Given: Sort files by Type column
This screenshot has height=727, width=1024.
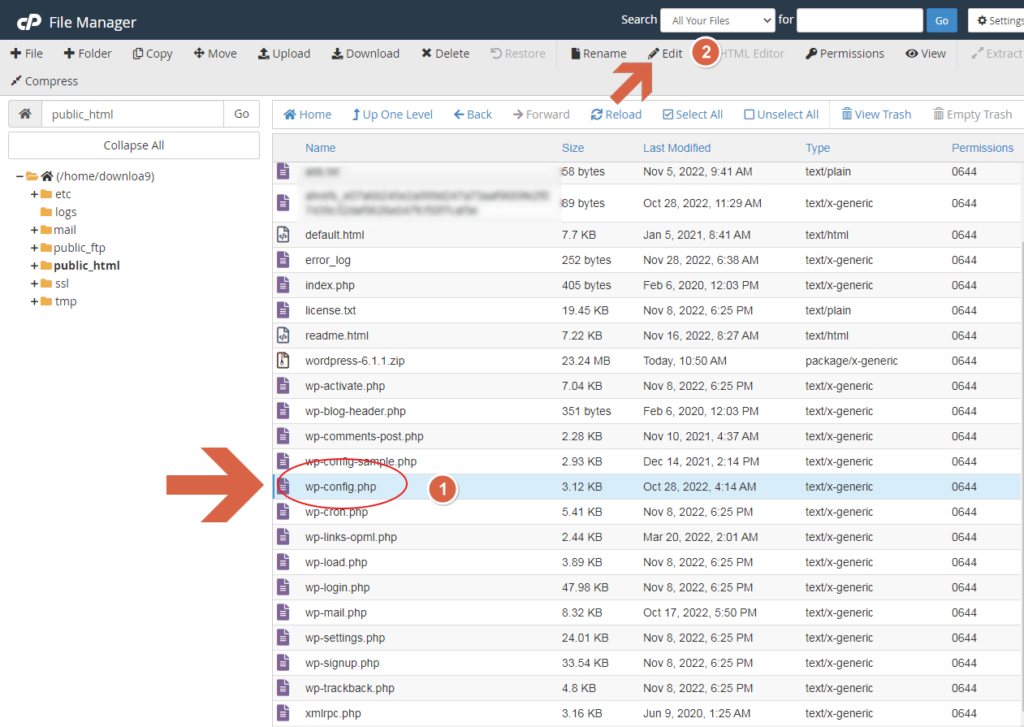Looking at the screenshot, I should click(817, 148).
